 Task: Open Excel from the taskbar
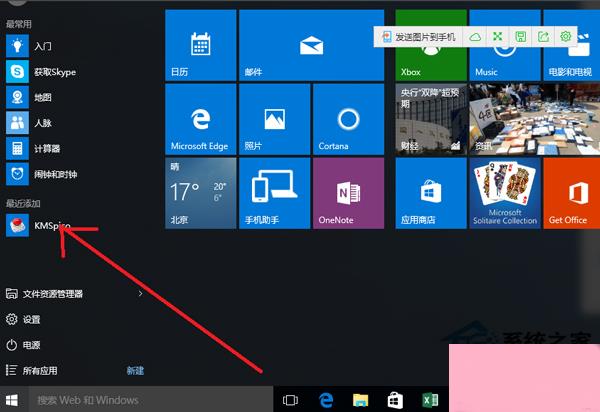point(430,400)
